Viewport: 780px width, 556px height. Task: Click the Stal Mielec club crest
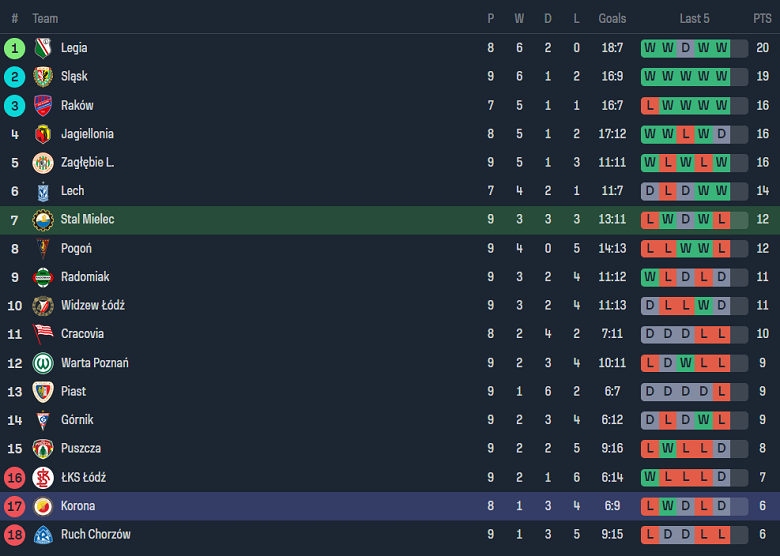tap(42, 220)
